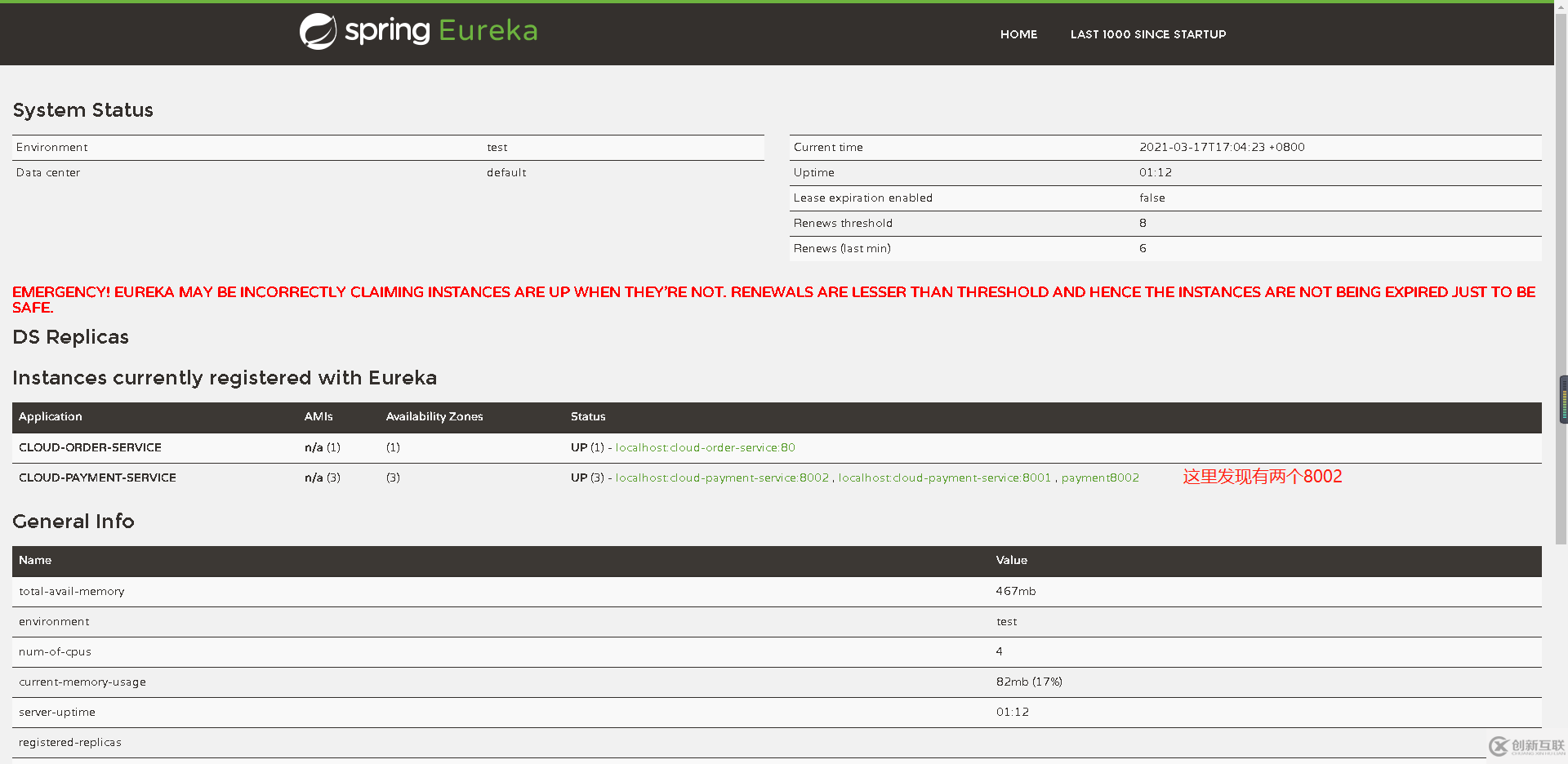
Task: Open the payment8002 instance link
Action: [x=1100, y=477]
